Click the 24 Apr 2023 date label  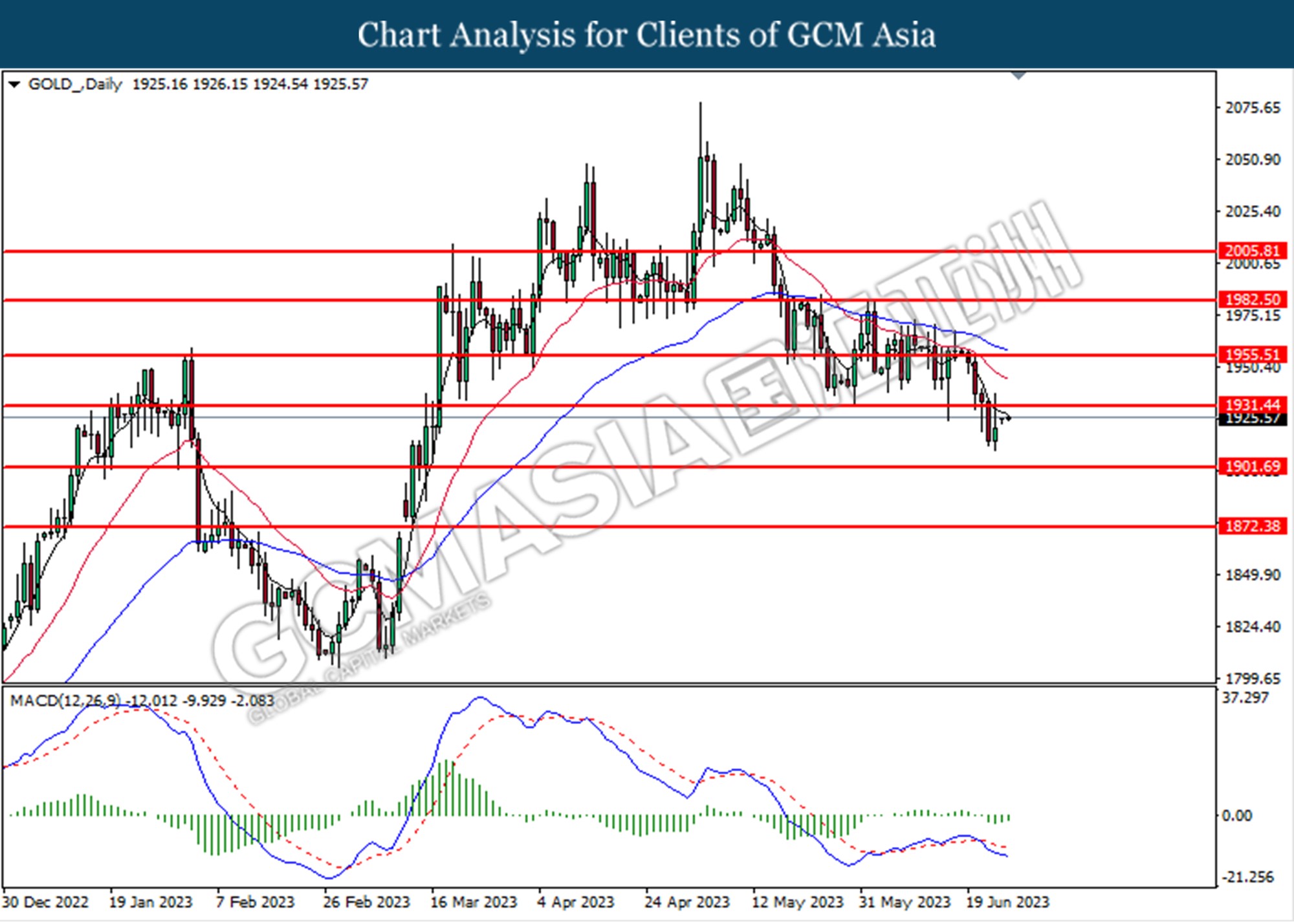click(x=687, y=902)
